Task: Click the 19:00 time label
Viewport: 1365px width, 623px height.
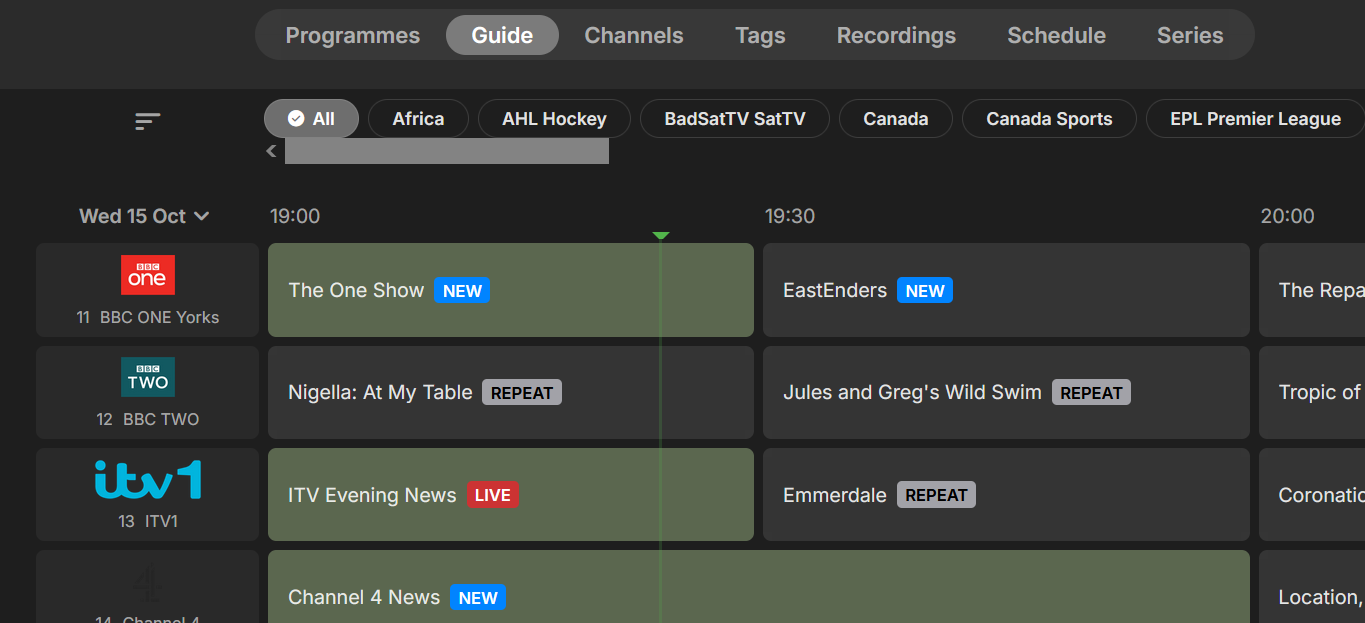Action: (x=295, y=216)
